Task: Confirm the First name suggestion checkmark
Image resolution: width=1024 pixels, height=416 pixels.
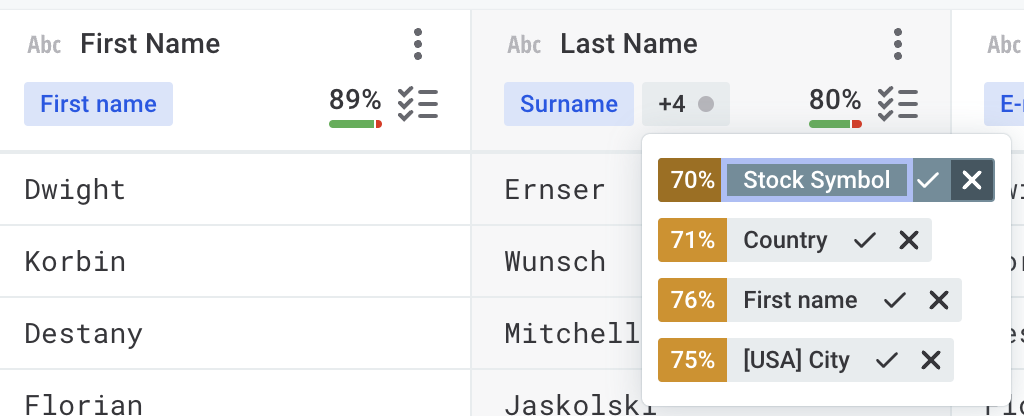Action: (895, 300)
